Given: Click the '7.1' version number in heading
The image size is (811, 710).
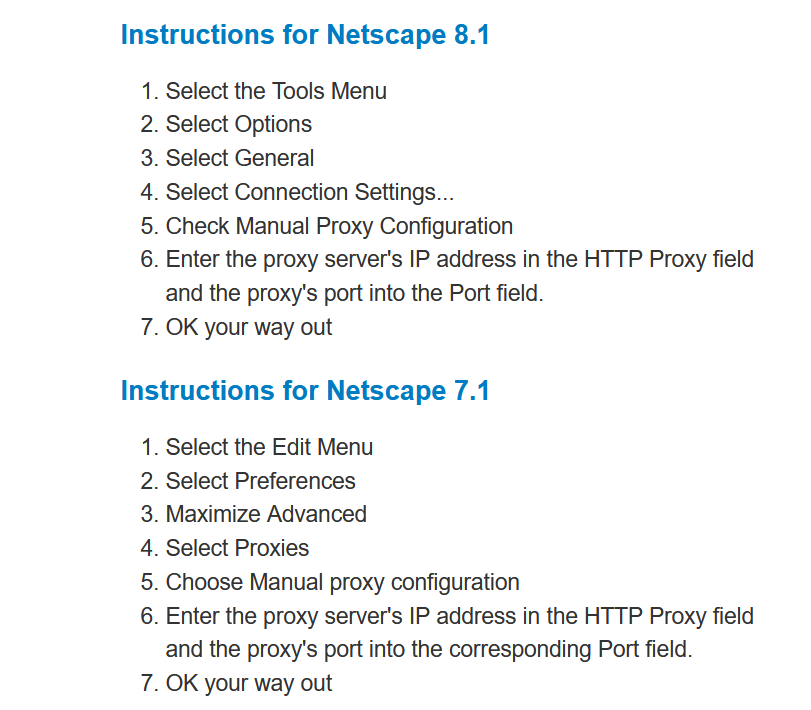Looking at the screenshot, I should (x=471, y=391).
